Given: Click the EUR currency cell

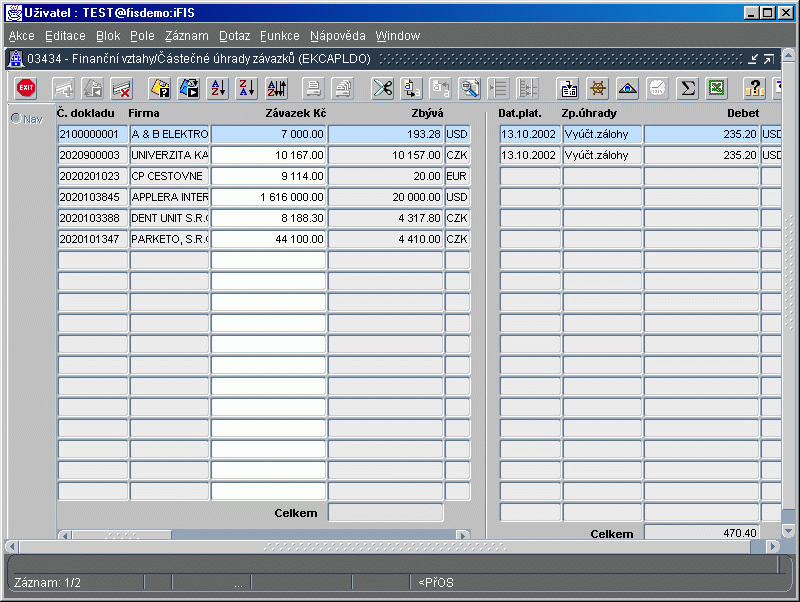Looking at the screenshot, I should click(x=457, y=176).
